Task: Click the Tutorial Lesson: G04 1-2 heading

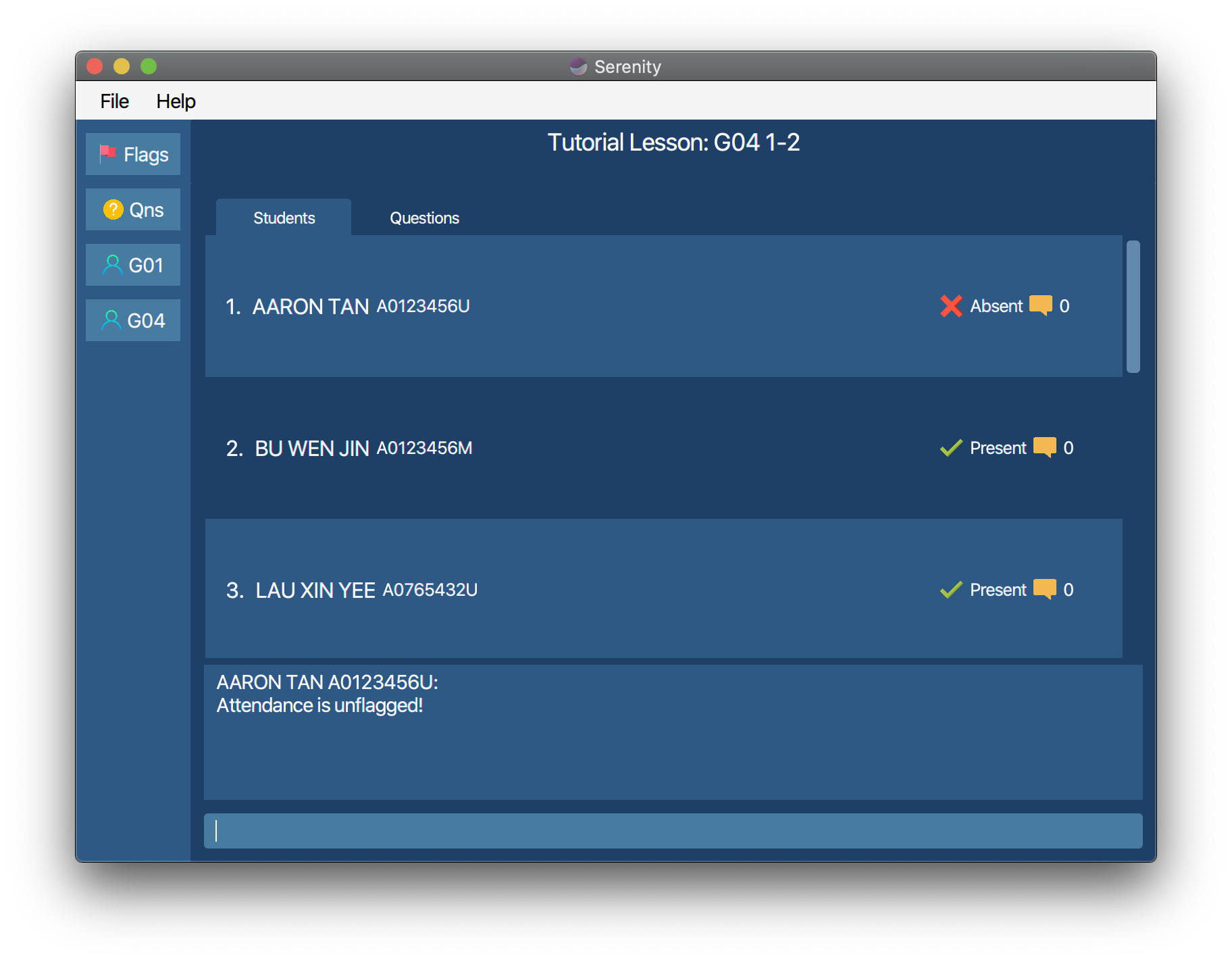Action: pos(673,143)
